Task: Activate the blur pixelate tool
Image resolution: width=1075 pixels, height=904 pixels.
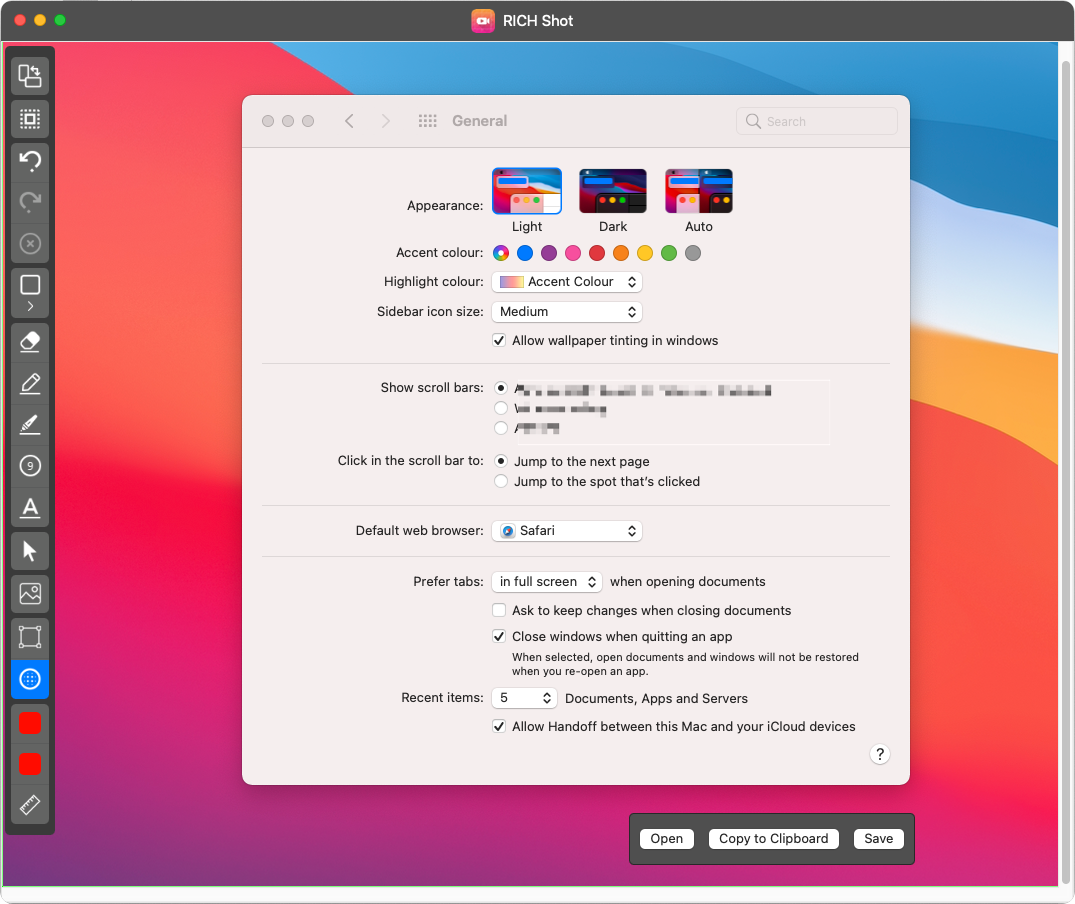Action: (29, 679)
